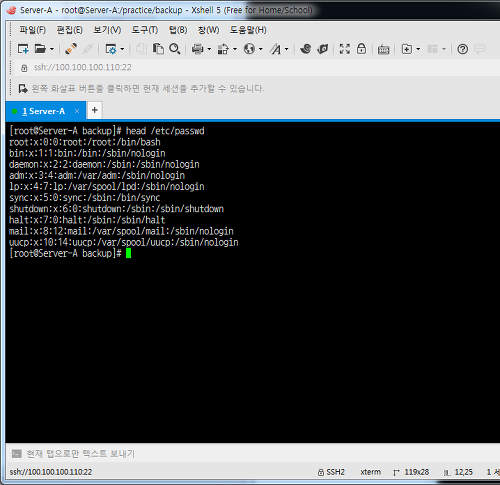The image size is (500, 485).
Task: Open the 파일(F) menu
Action: click(x=32, y=30)
